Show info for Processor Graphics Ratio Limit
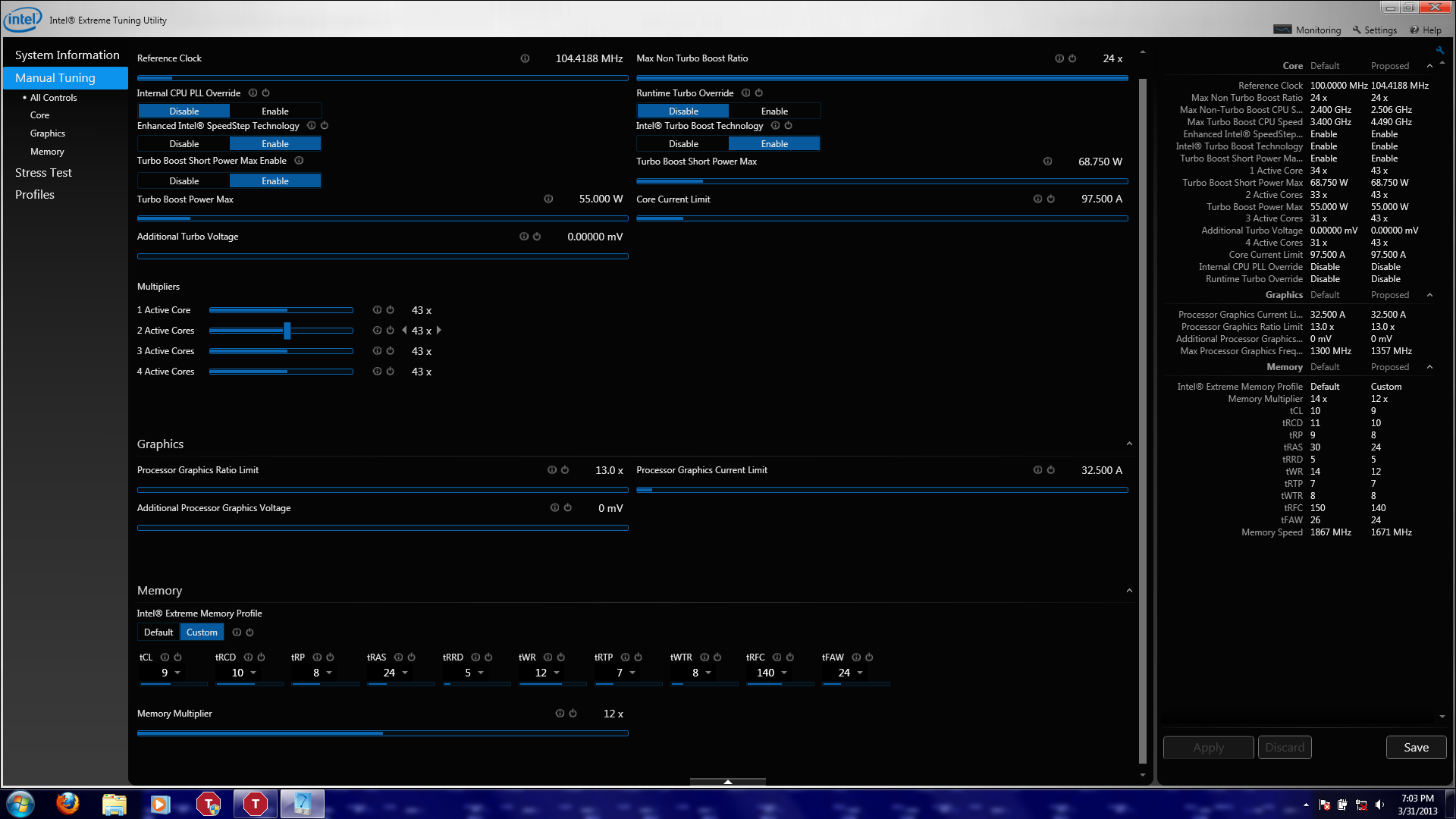The width and height of the screenshot is (1456, 819). pyautogui.click(x=552, y=470)
